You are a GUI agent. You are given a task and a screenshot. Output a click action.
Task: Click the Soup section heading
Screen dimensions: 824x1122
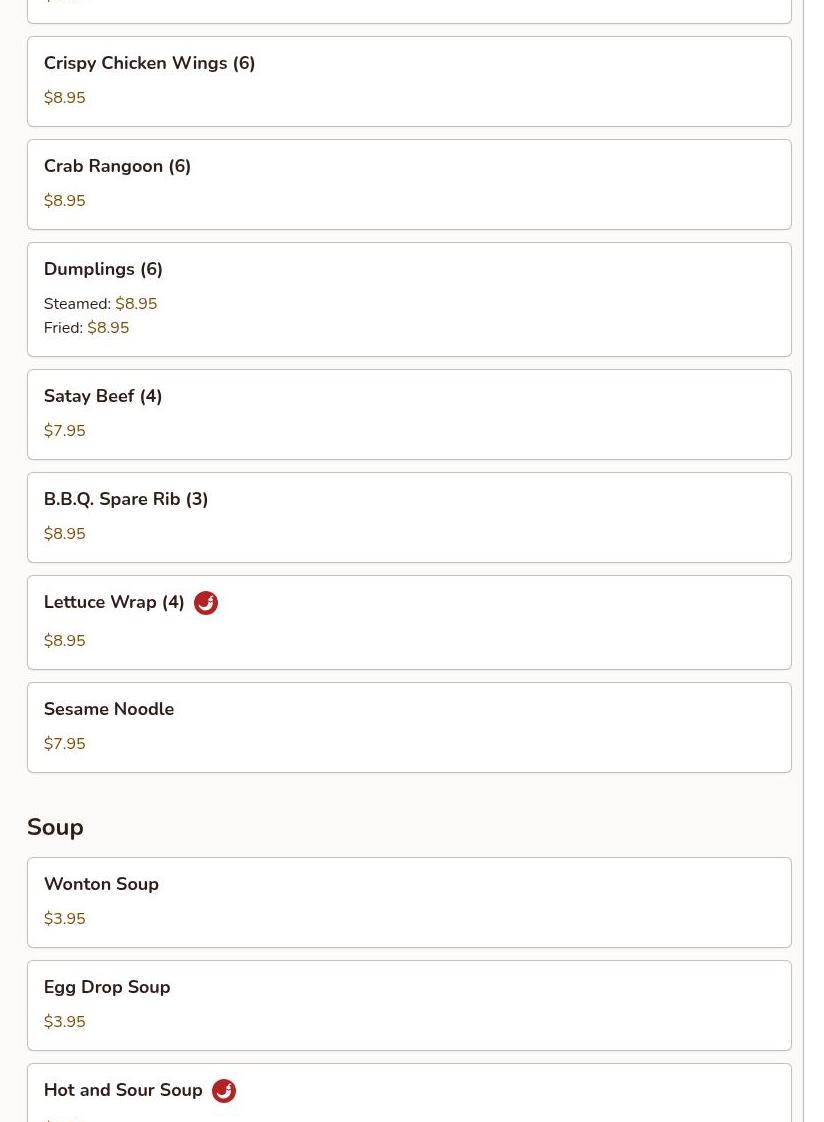click(x=55, y=827)
